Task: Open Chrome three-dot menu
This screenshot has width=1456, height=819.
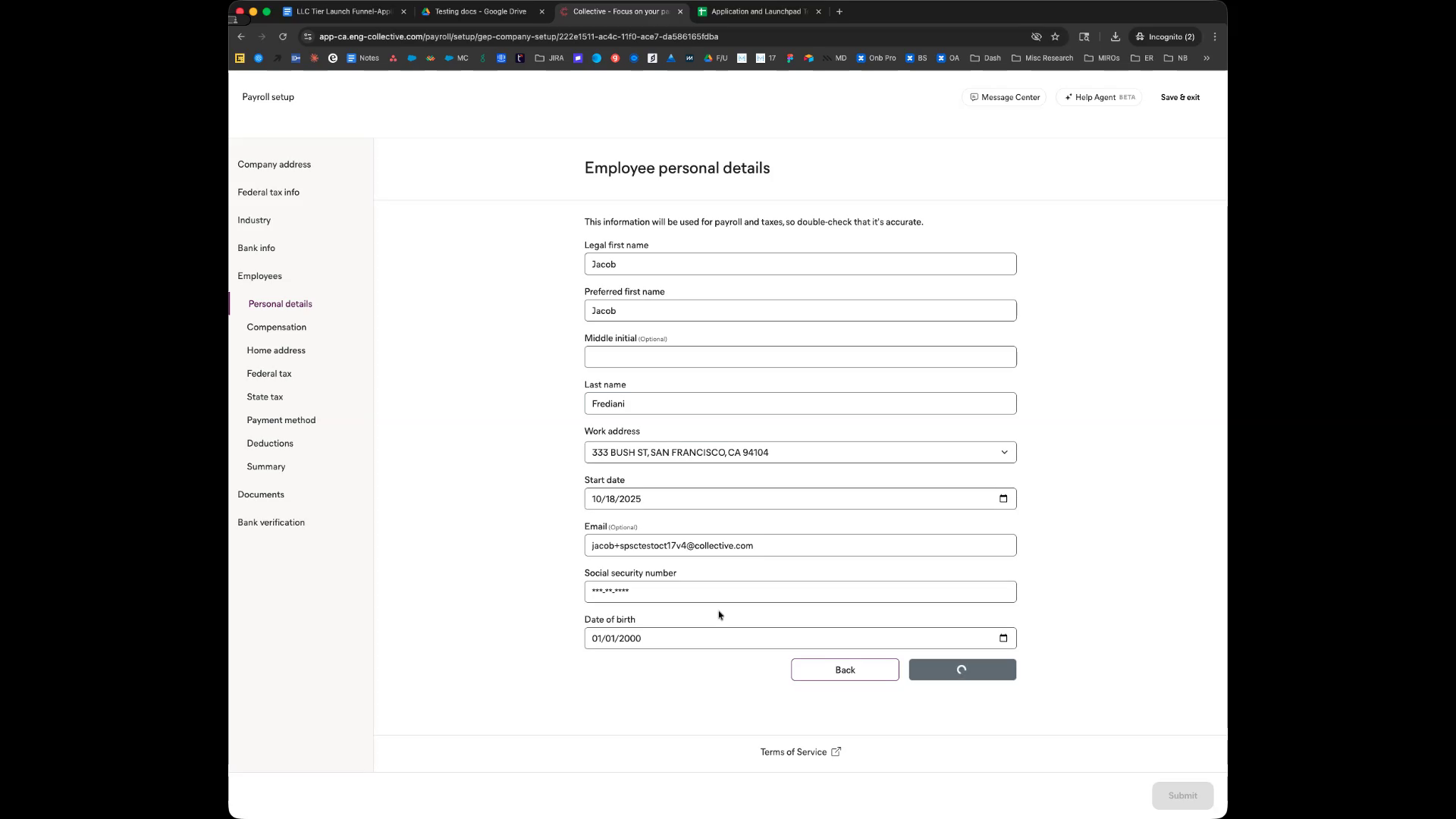Action: point(1215,36)
